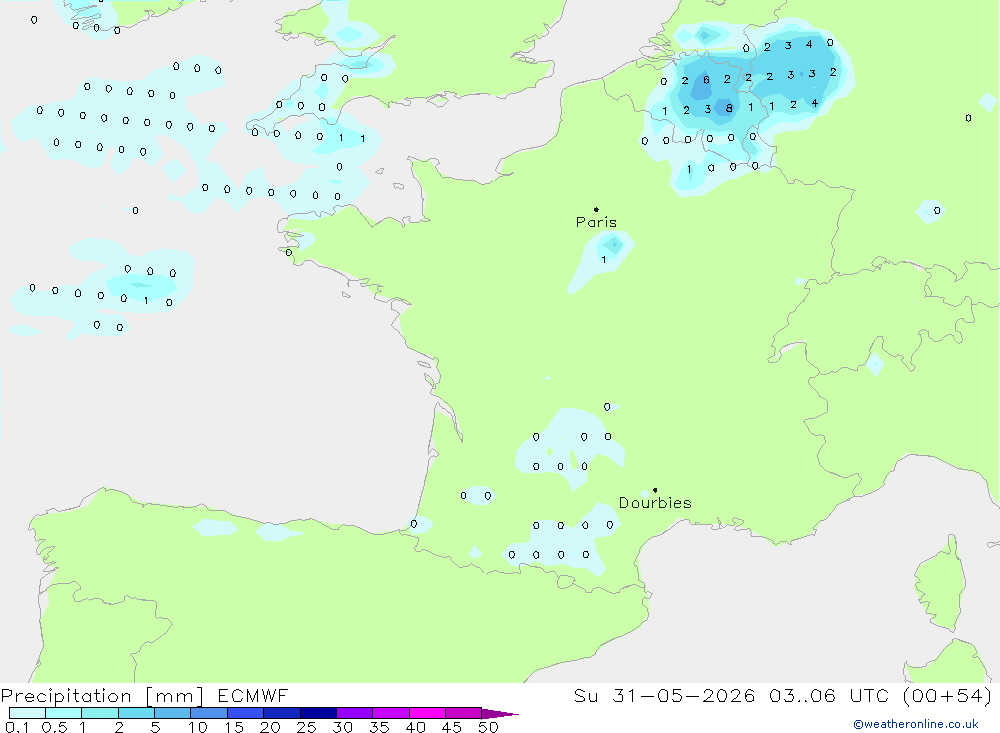Click the 0.1–0.5 mm legend color box
Viewport: 1000px width, 733px height.
27,713
